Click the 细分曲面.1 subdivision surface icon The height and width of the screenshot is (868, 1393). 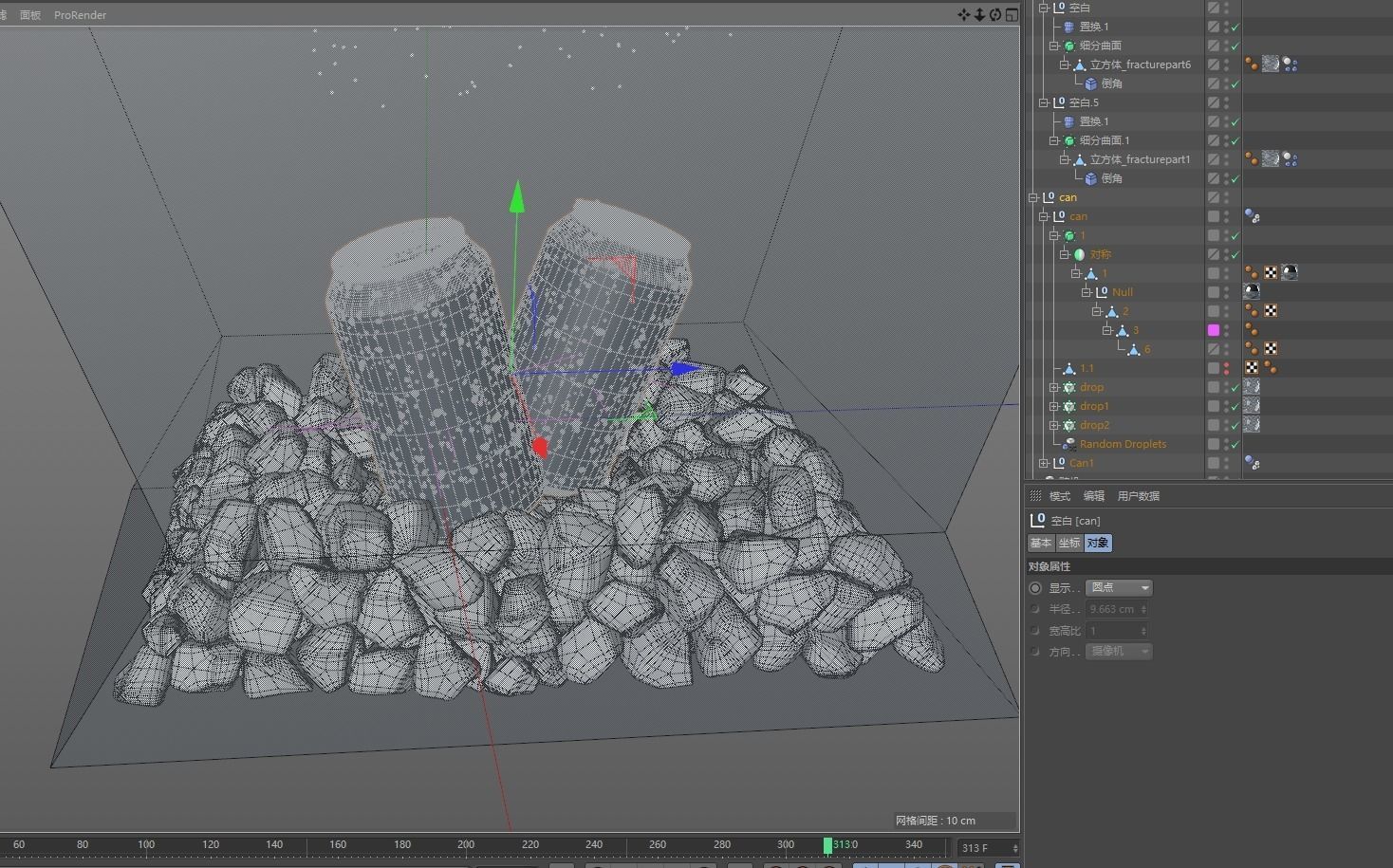1069,140
